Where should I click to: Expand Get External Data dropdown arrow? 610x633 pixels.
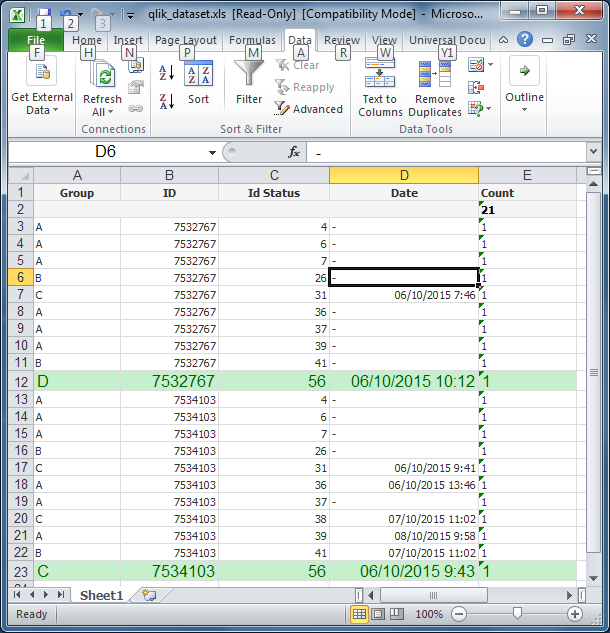coord(55,110)
